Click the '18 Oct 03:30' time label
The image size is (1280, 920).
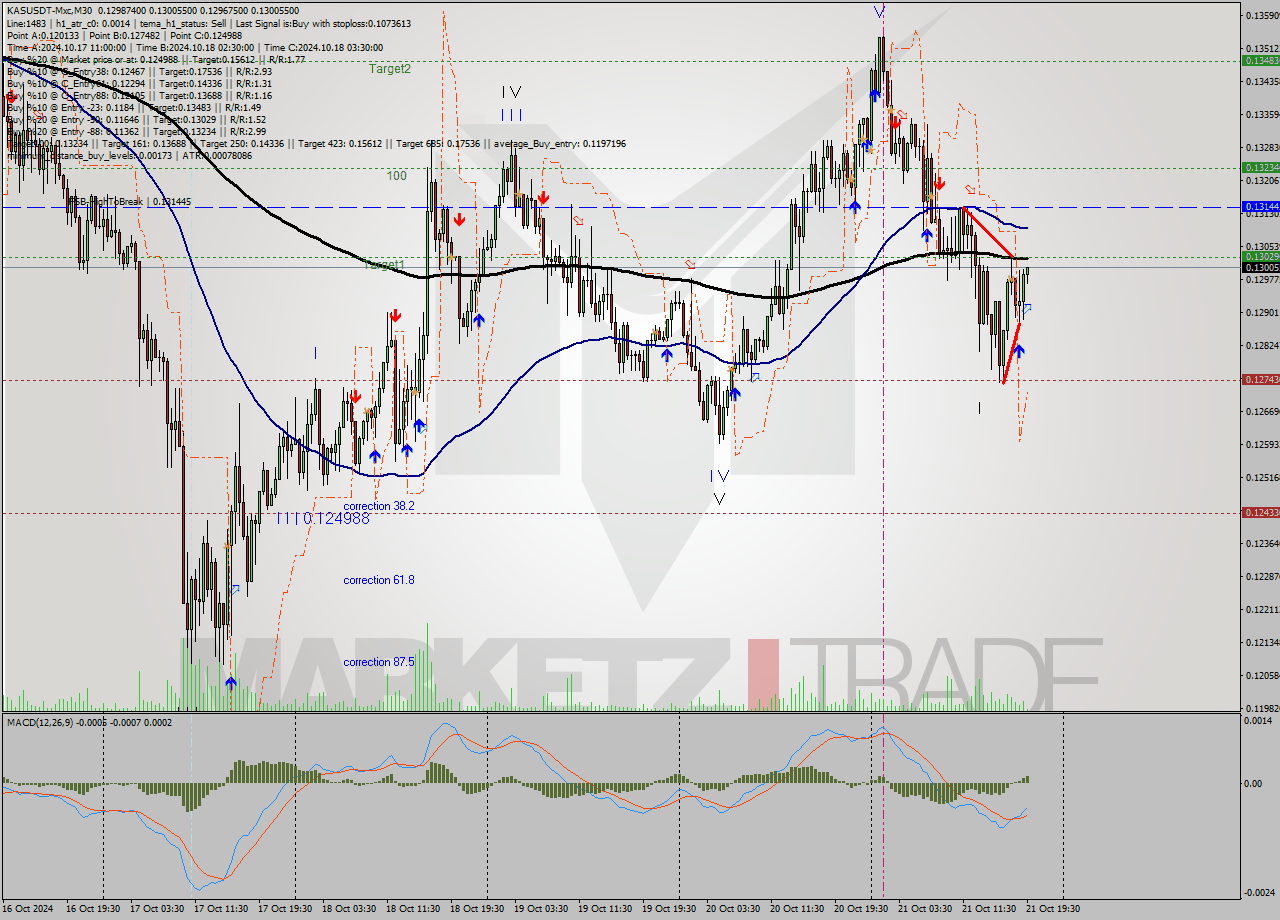pos(349,909)
